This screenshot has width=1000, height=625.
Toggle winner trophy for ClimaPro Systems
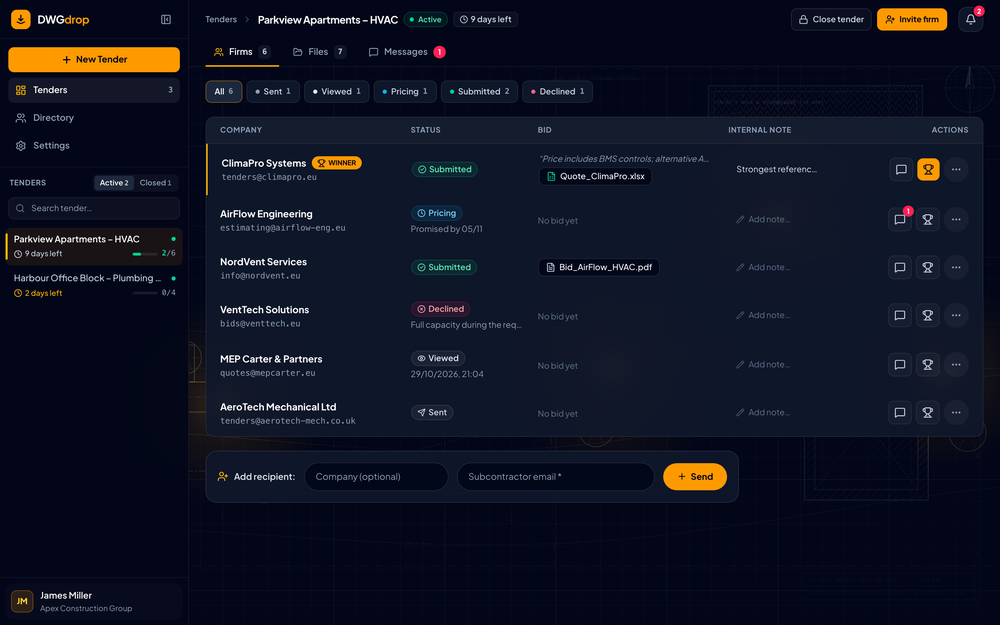928,170
